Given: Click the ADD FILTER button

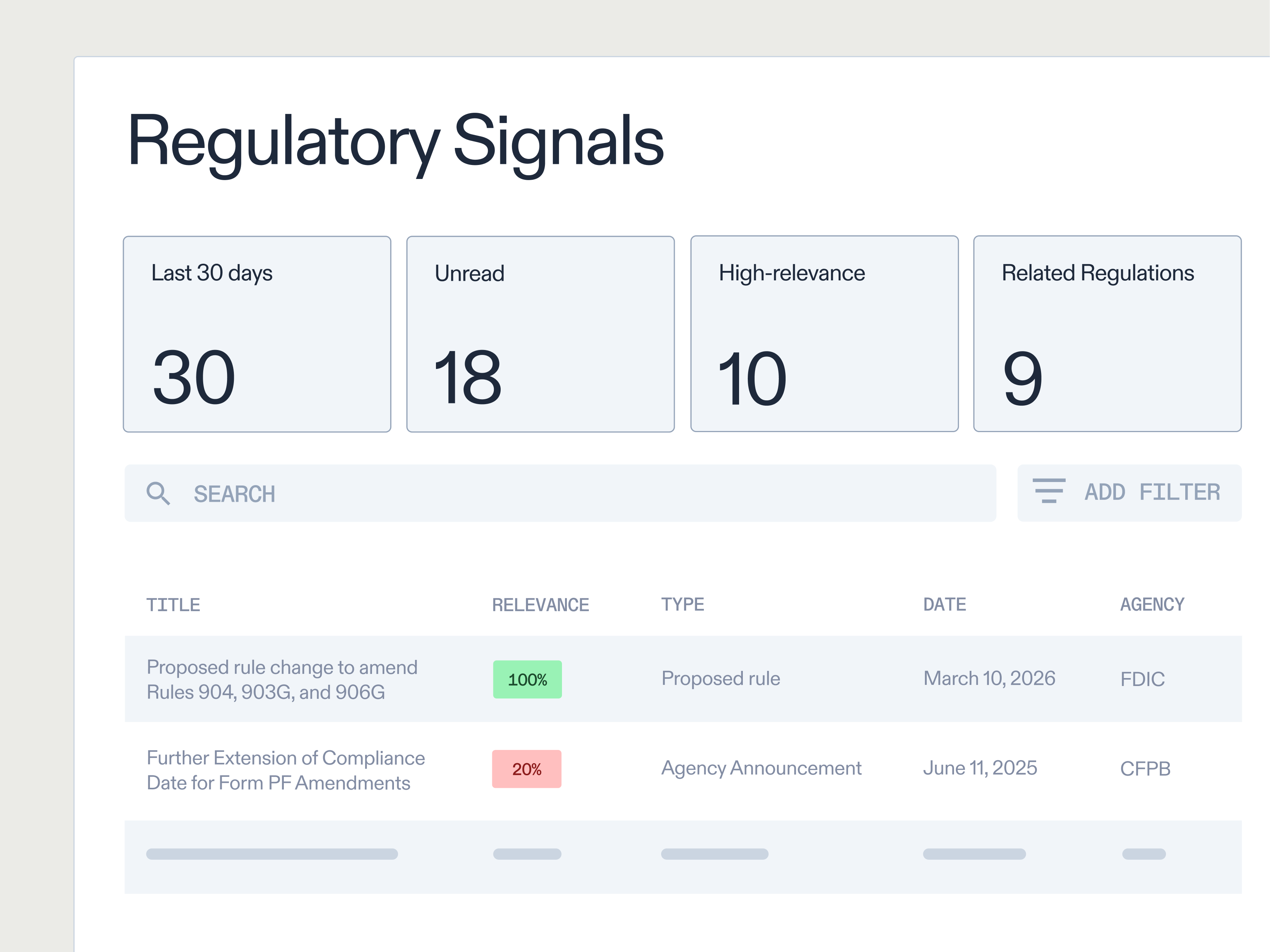Looking at the screenshot, I should [x=1129, y=493].
